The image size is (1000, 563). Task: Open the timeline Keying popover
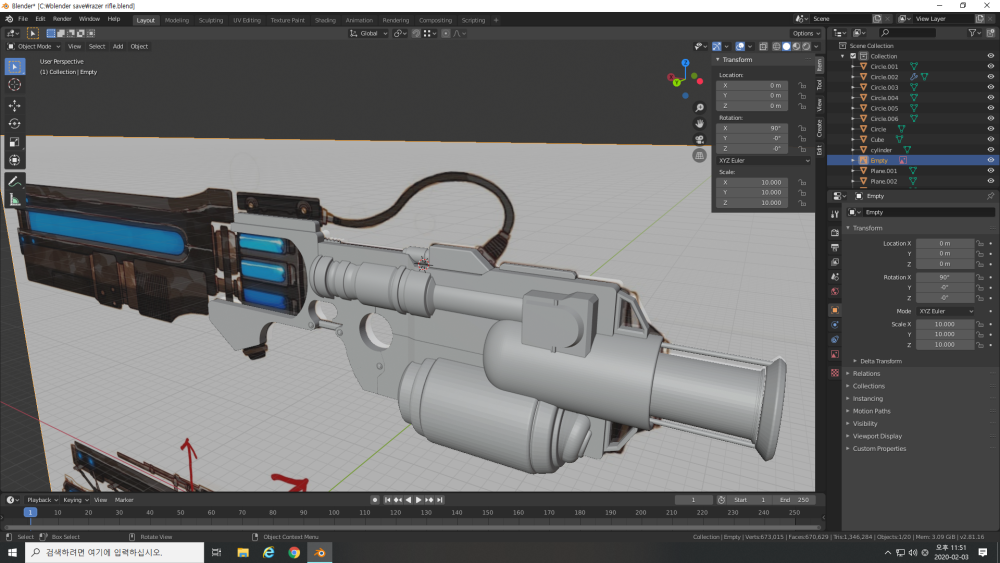[75, 500]
